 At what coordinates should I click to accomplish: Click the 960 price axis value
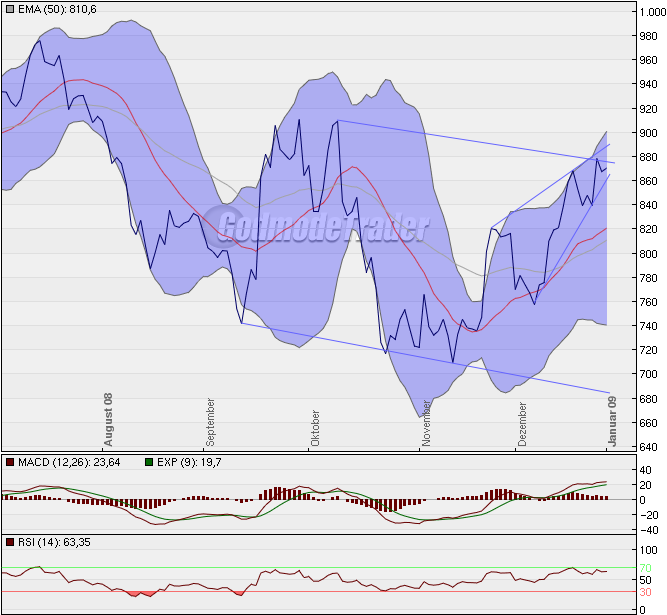point(649,60)
